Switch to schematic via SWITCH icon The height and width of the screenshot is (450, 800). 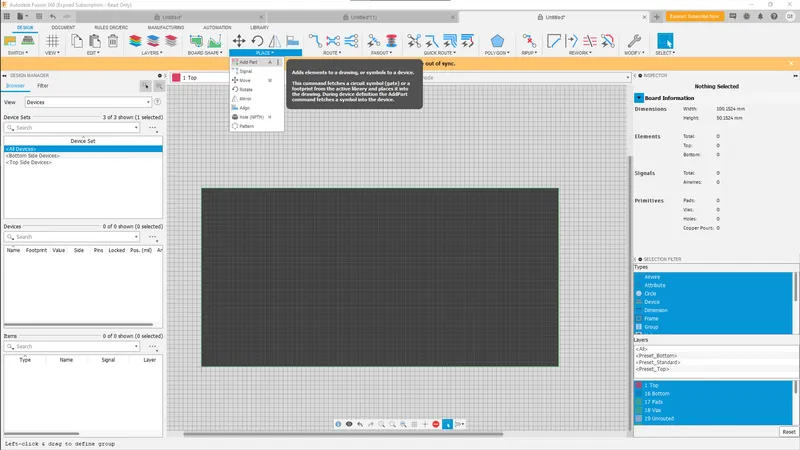[x=10, y=41]
